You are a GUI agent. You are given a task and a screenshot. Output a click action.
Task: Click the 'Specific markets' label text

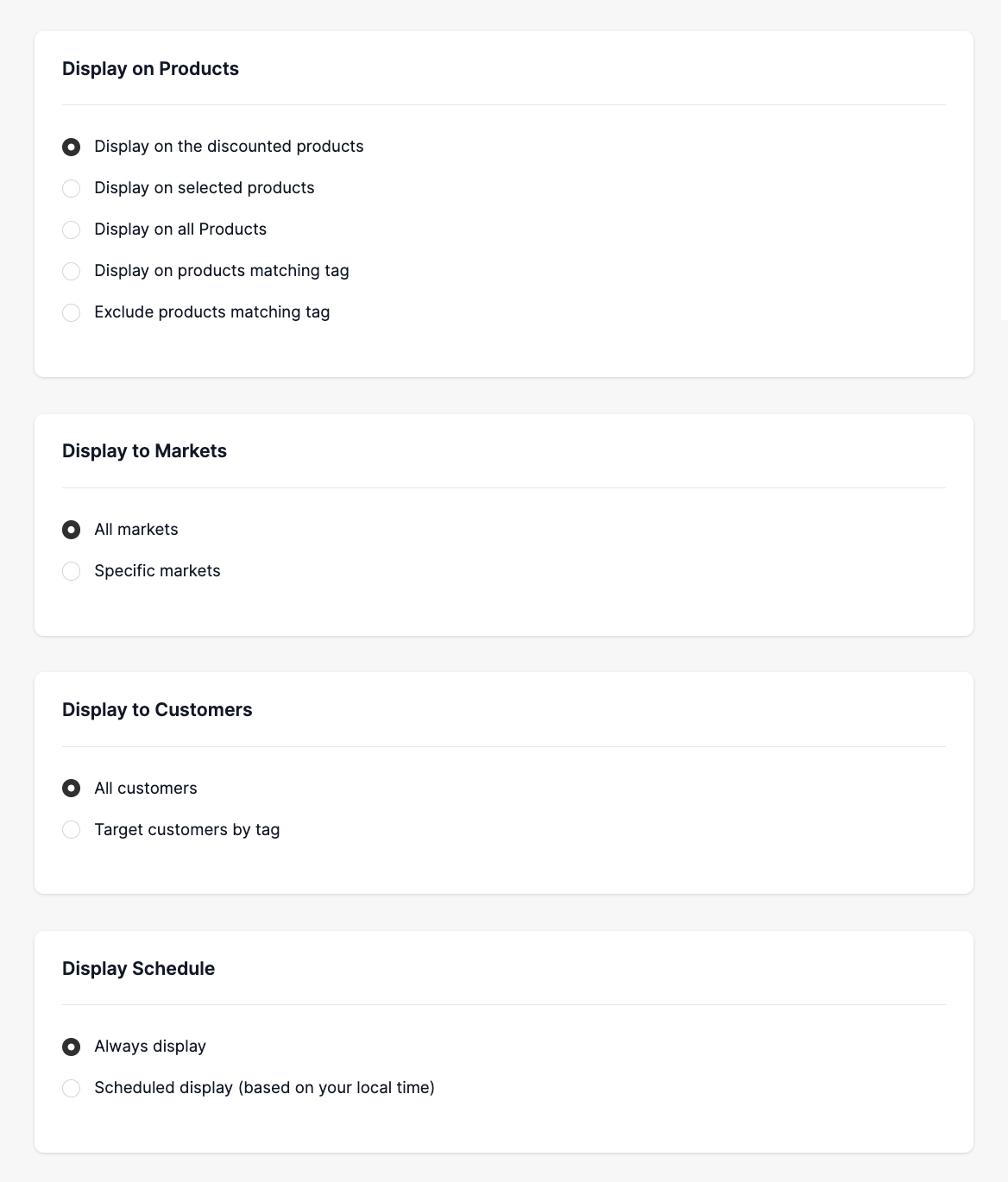coord(157,571)
